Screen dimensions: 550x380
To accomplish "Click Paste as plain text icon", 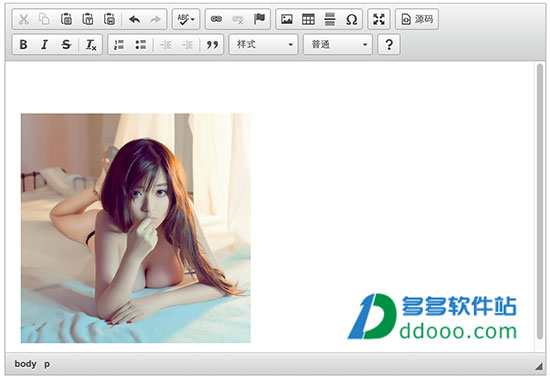I will (88, 19).
